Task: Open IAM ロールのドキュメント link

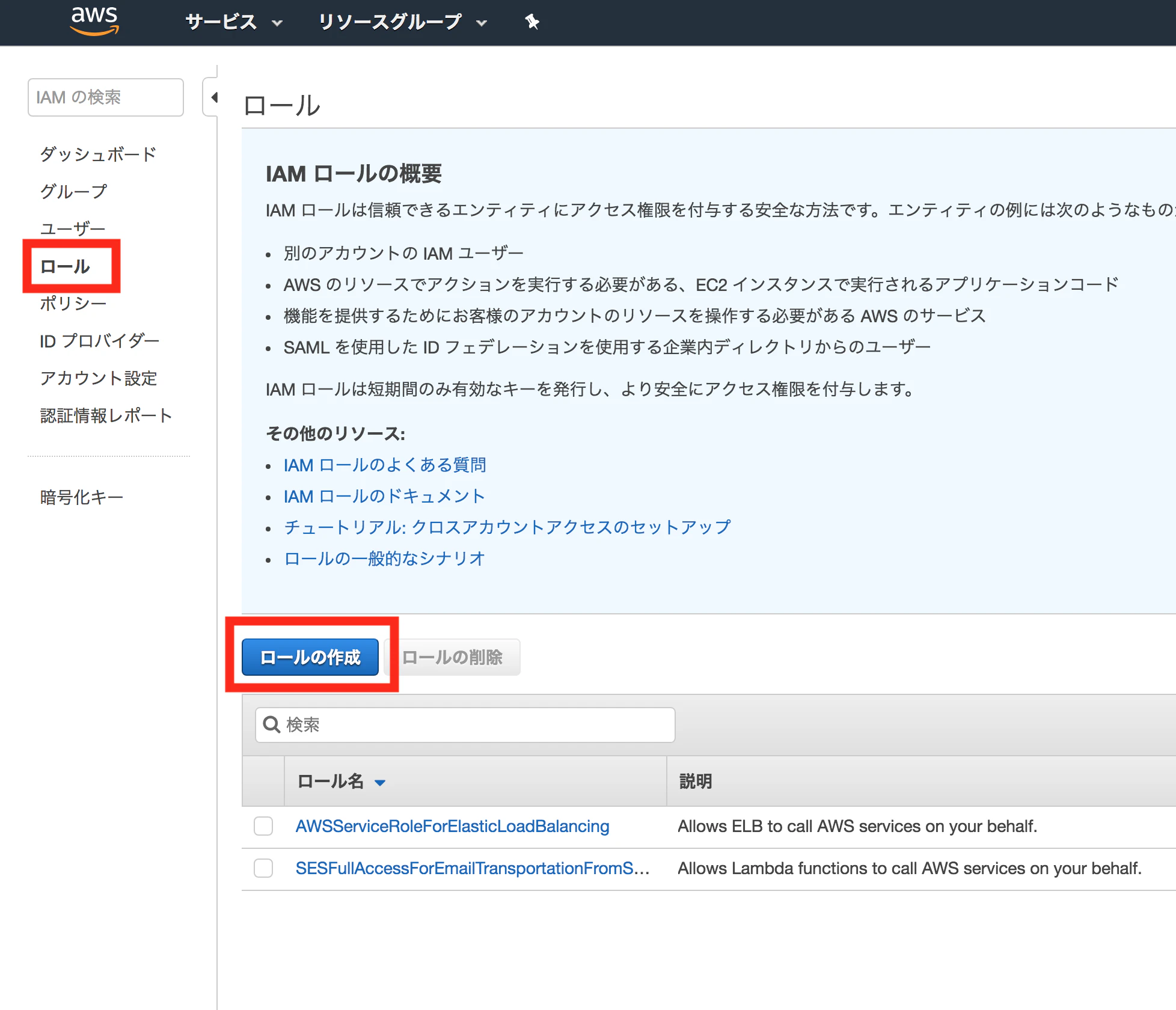Action: tap(384, 496)
